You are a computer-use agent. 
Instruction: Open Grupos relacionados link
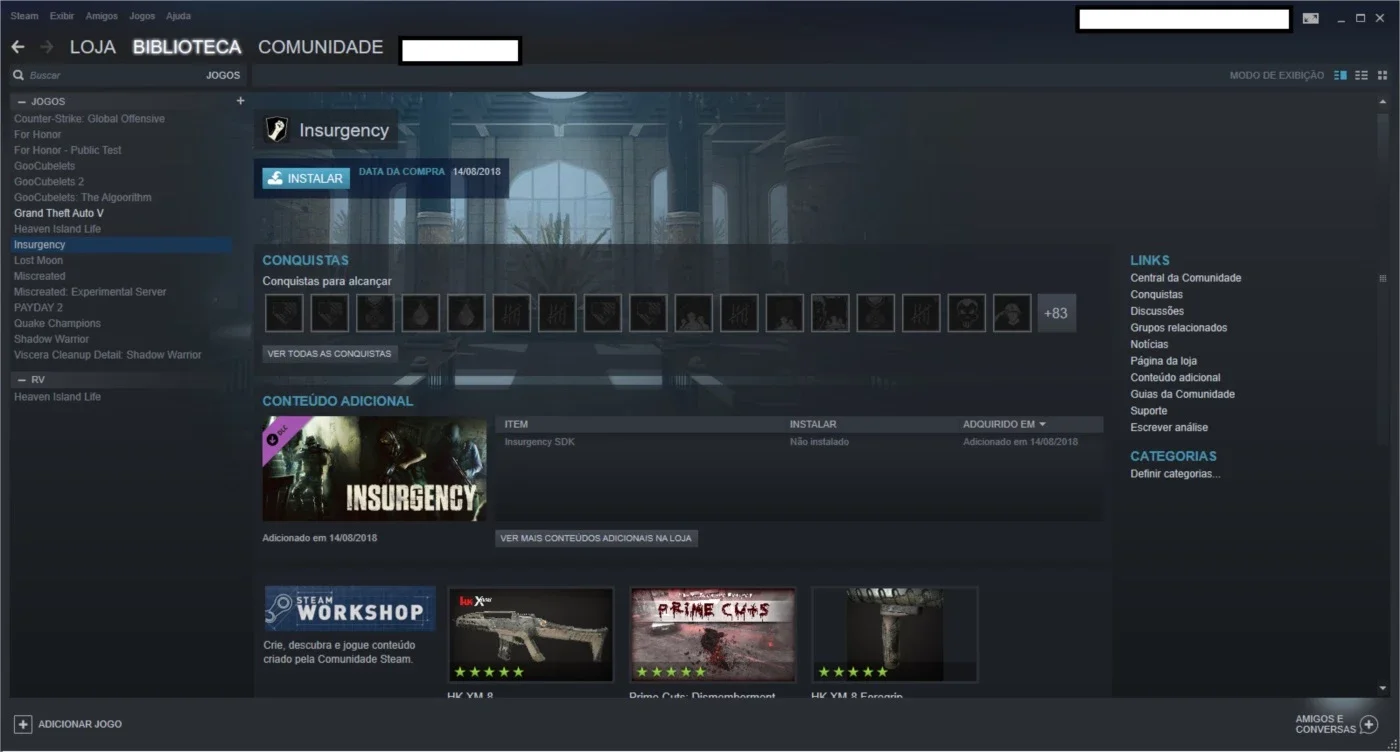pyautogui.click(x=1178, y=328)
